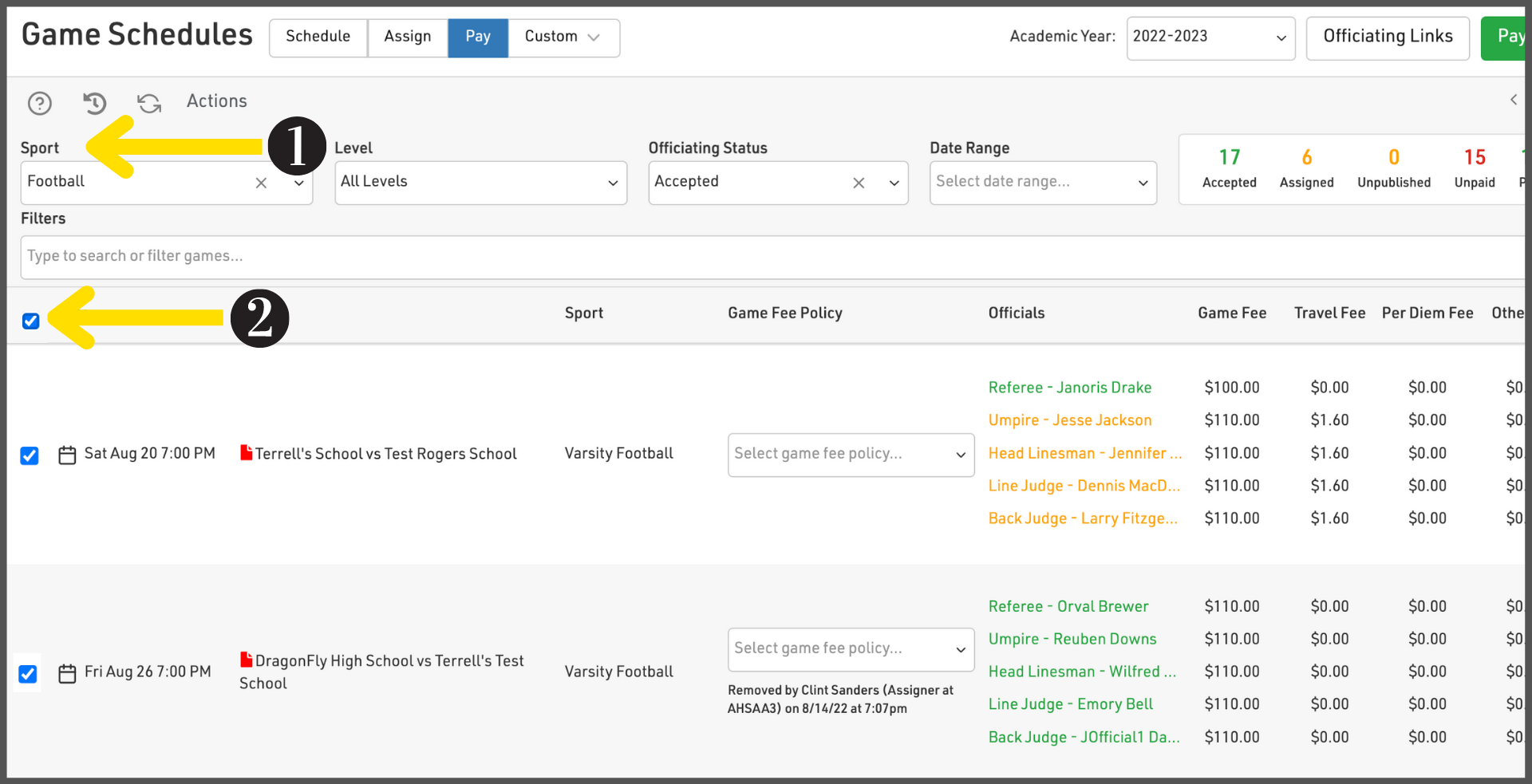Click red document icon beside Terrell's School game
Screen dimensions: 1532x784
(x=247, y=452)
